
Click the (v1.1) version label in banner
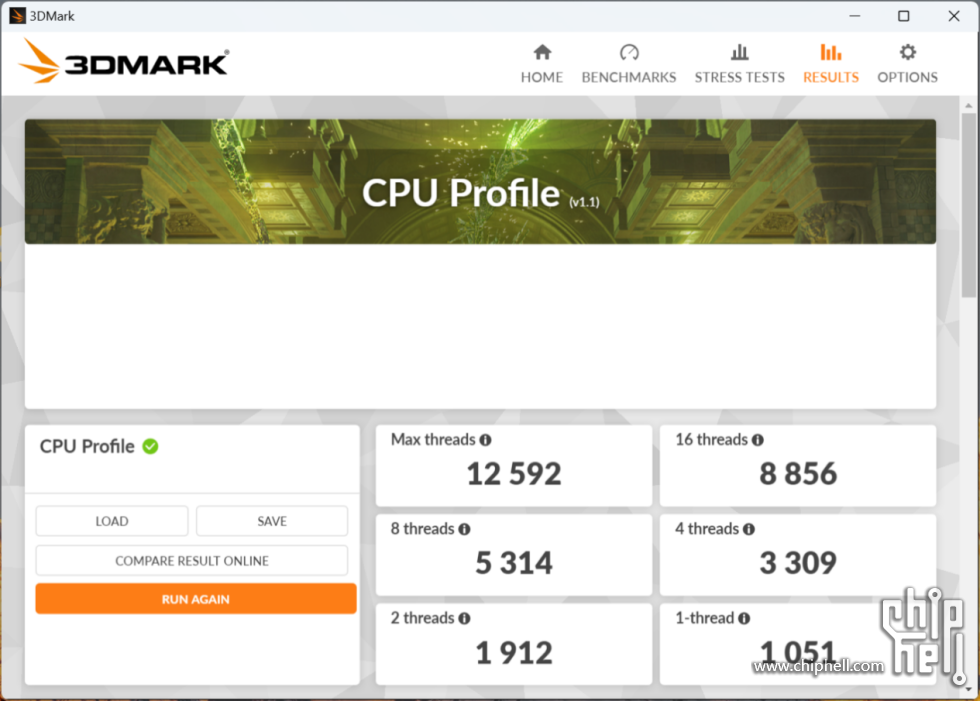[x=584, y=202]
